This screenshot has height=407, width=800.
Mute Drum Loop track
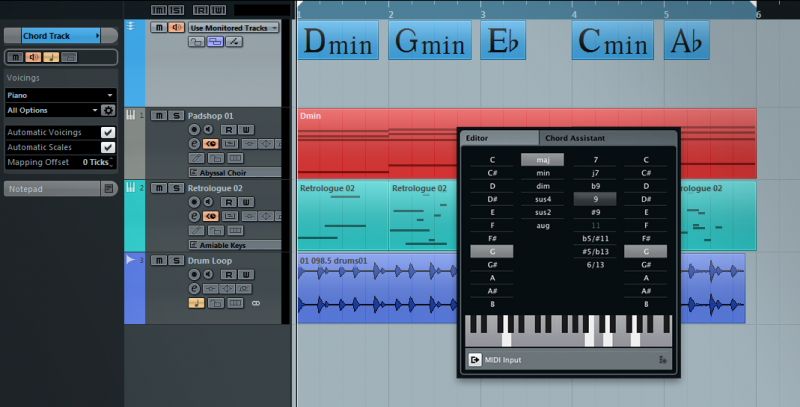[159, 261]
